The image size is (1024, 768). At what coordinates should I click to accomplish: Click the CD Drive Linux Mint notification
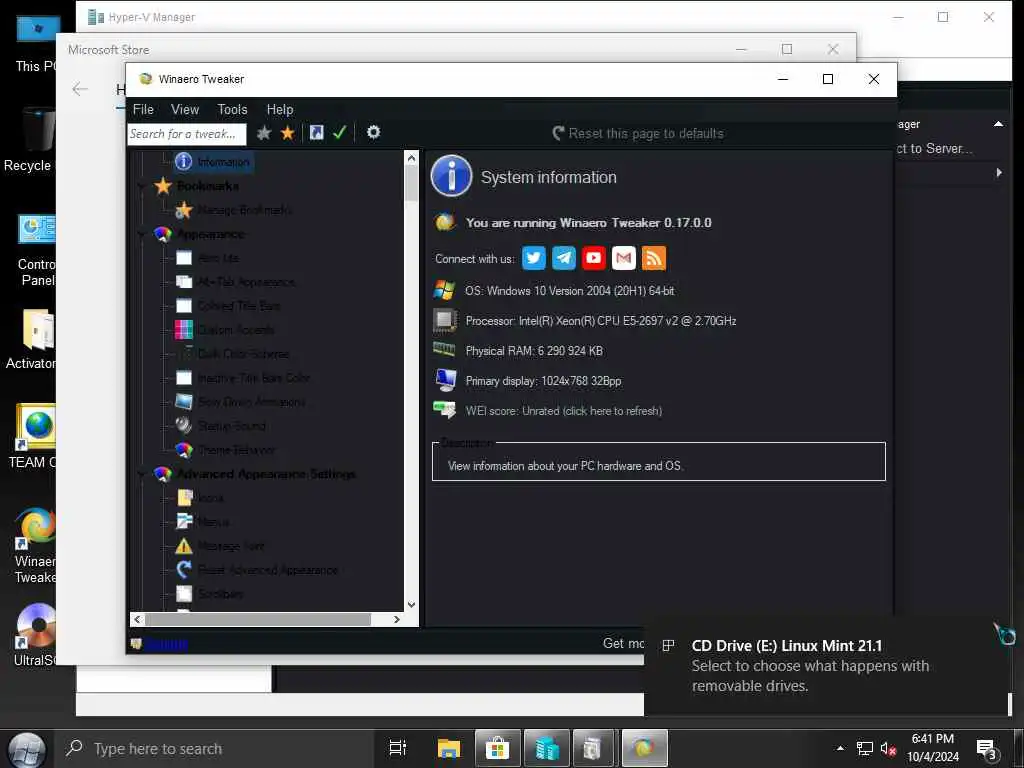[826, 665]
